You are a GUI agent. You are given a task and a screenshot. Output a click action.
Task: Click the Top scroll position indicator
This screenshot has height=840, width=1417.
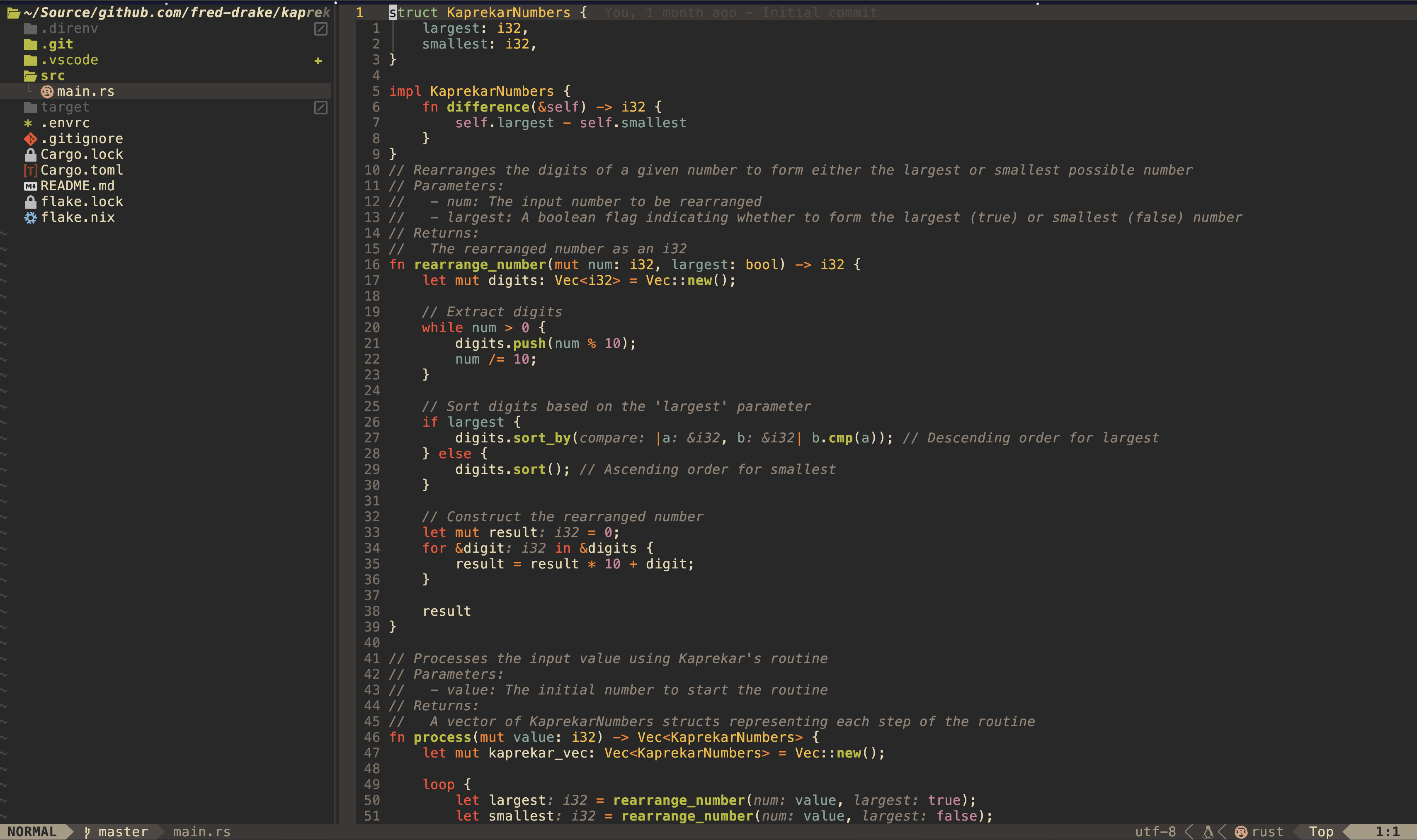[x=1321, y=832]
